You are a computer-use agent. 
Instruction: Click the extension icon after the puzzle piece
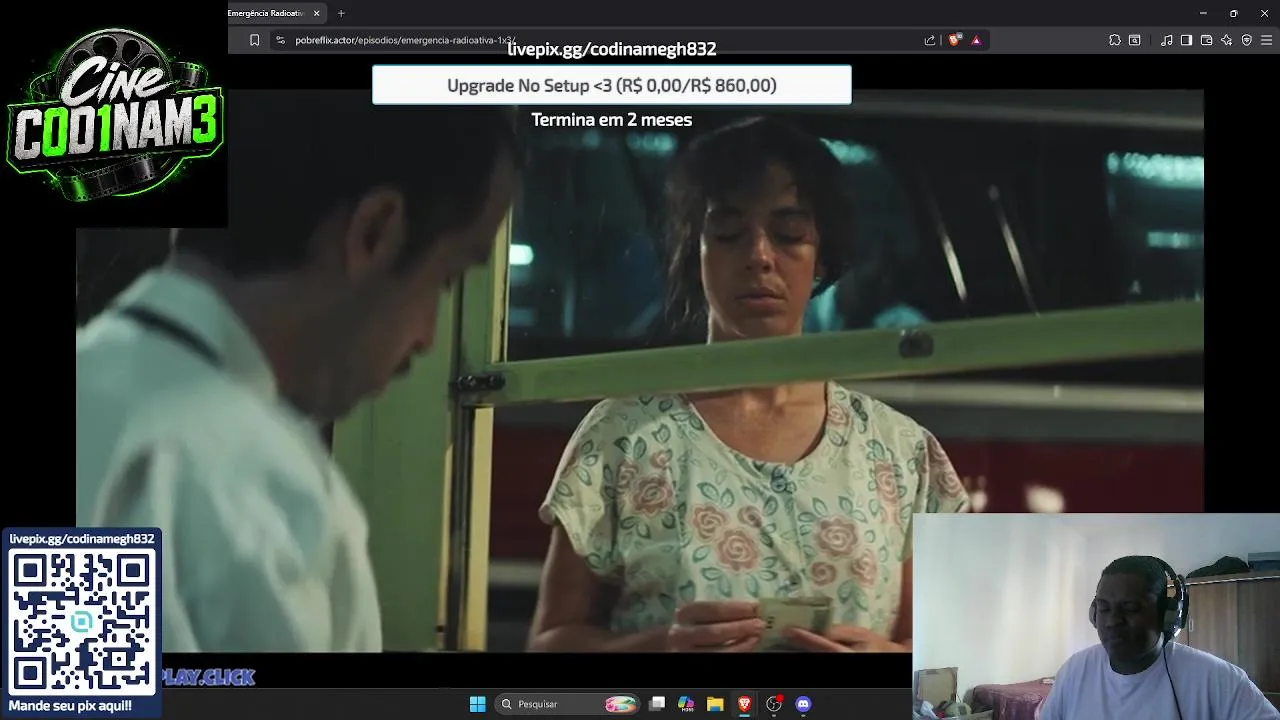click(1134, 40)
